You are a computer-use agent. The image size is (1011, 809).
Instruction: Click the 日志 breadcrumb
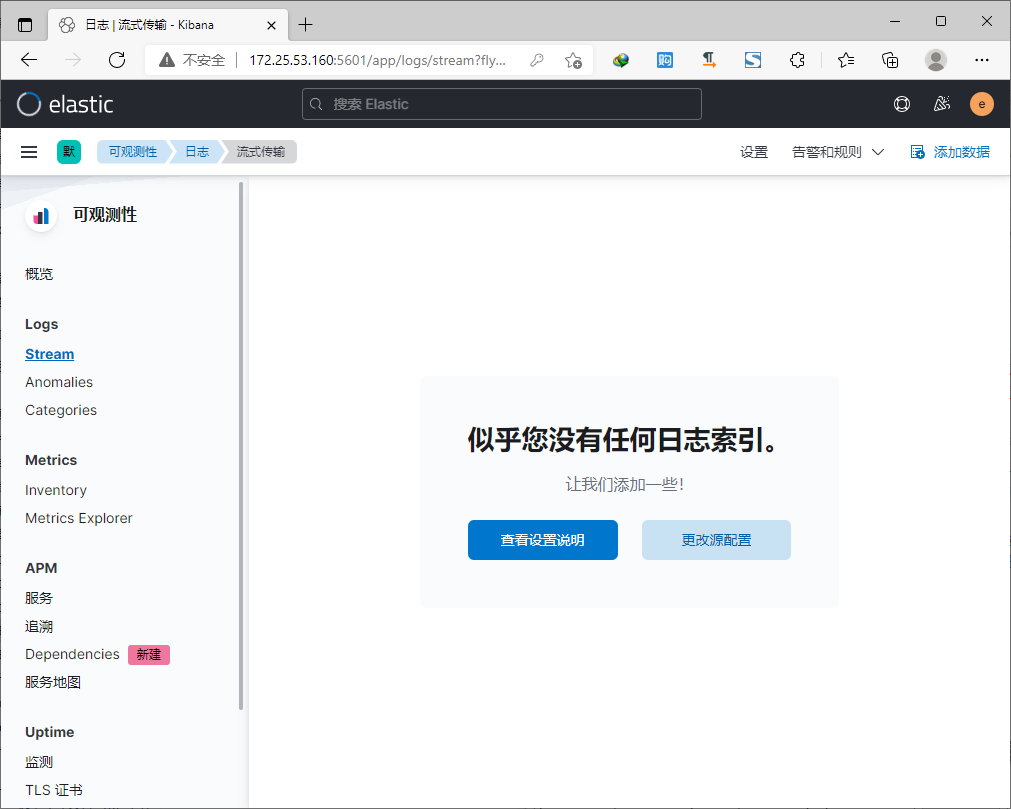pos(197,152)
